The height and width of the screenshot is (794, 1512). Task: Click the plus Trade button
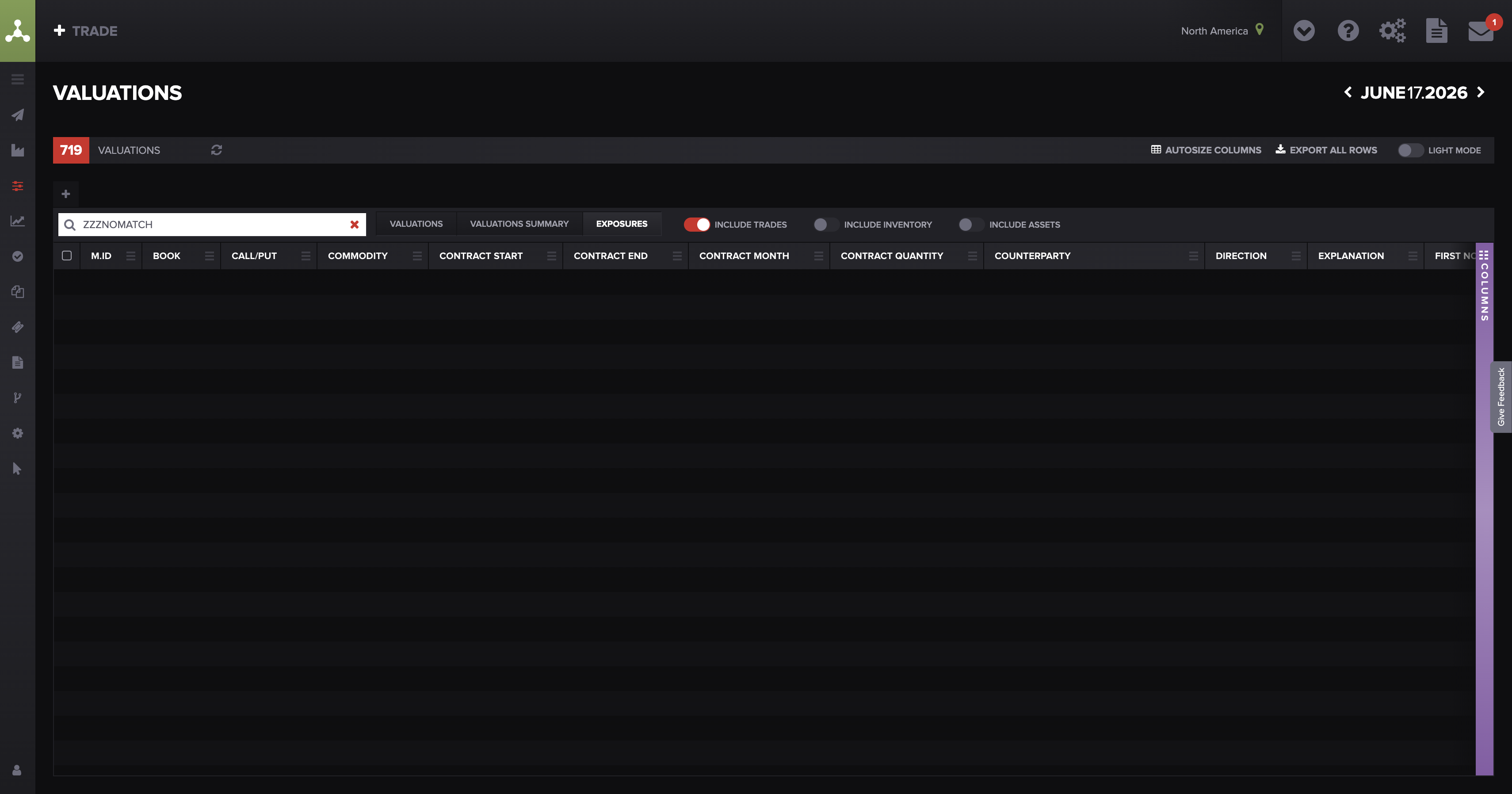click(86, 31)
